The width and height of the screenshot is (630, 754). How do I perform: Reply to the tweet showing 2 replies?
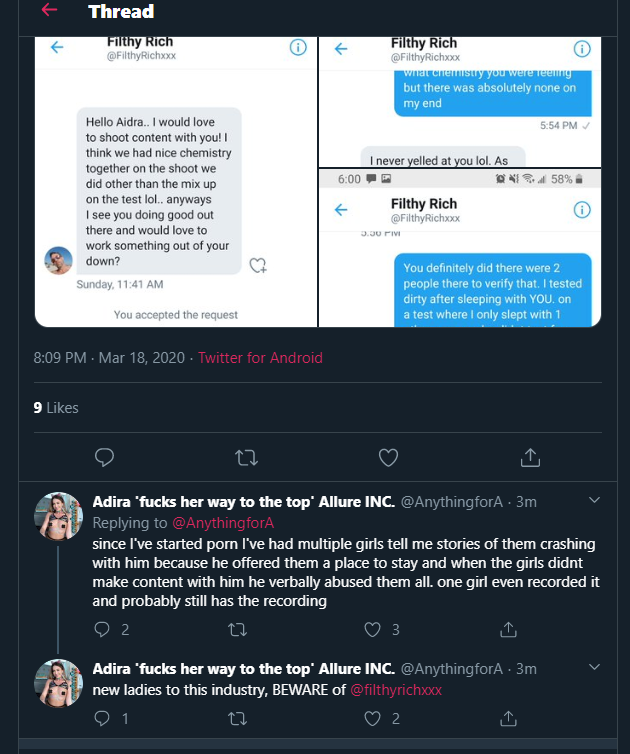coord(101,629)
